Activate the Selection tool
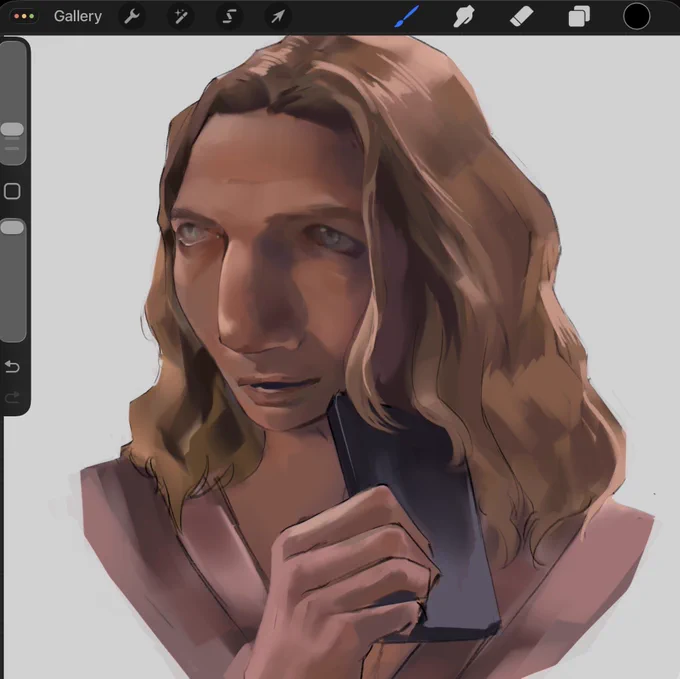This screenshot has width=680, height=679. (x=229, y=16)
